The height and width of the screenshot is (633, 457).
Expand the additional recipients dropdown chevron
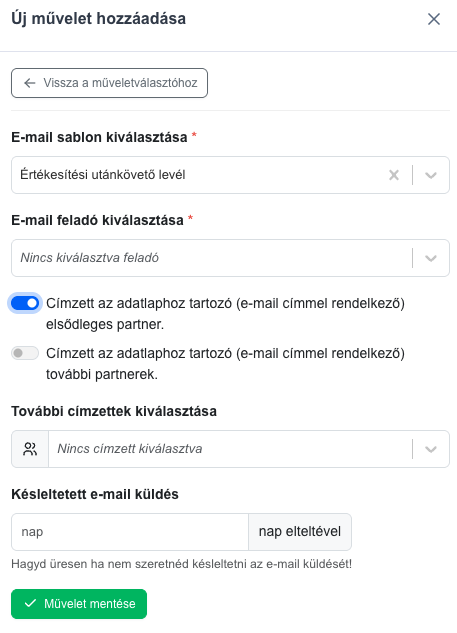tap(431, 449)
